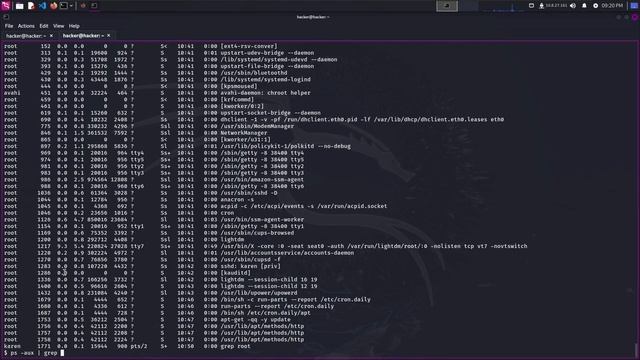This screenshot has height=360, width=640.
Task: Click '/bin/sh /etc/cron.daily/apt' text
Action: tap(265, 313)
